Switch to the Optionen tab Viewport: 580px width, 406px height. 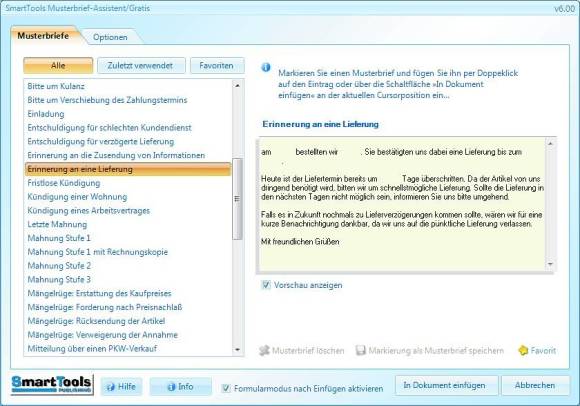coord(110,37)
